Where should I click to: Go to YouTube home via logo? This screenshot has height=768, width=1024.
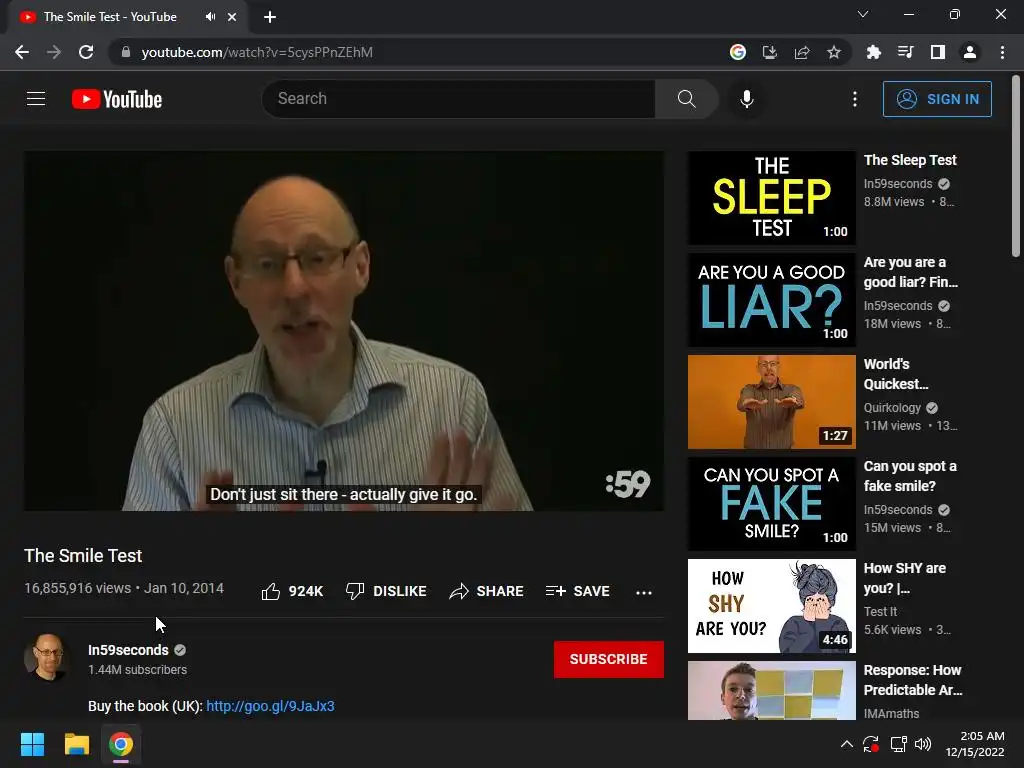tap(117, 99)
